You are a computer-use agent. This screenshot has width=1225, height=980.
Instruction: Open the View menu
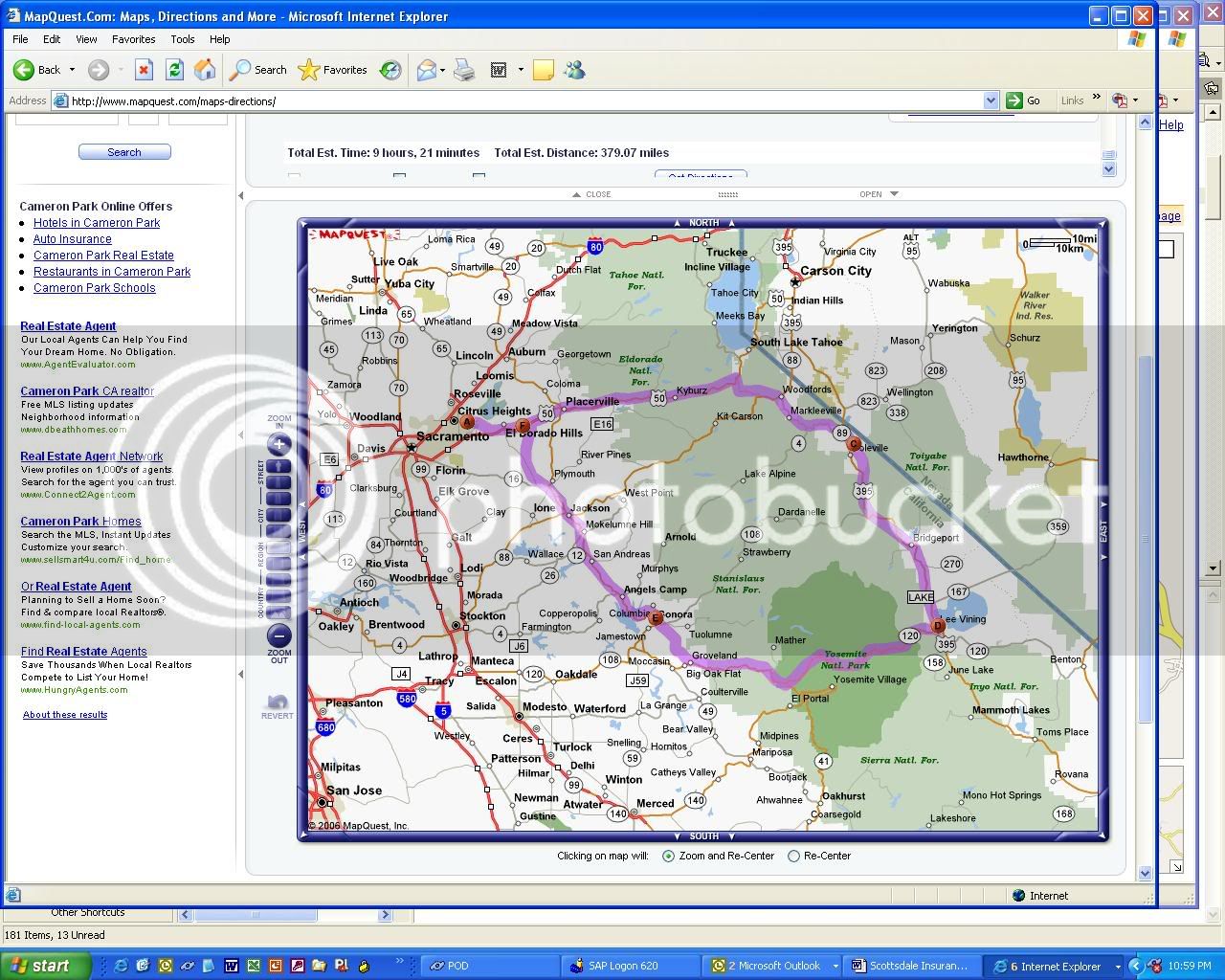coord(86,39)
